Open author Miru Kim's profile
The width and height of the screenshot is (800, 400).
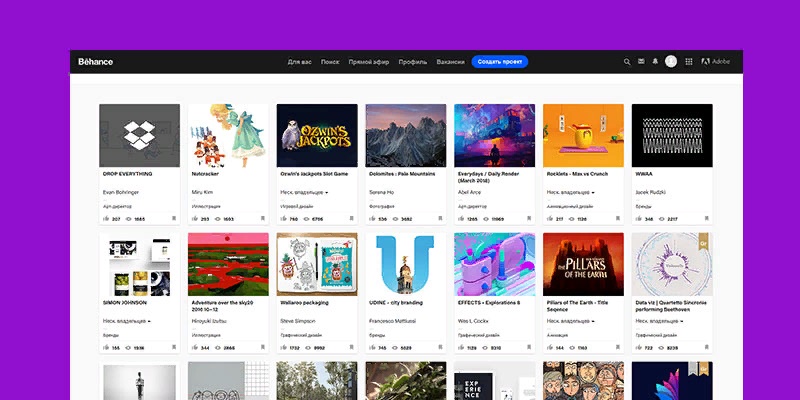coord(203,192)
